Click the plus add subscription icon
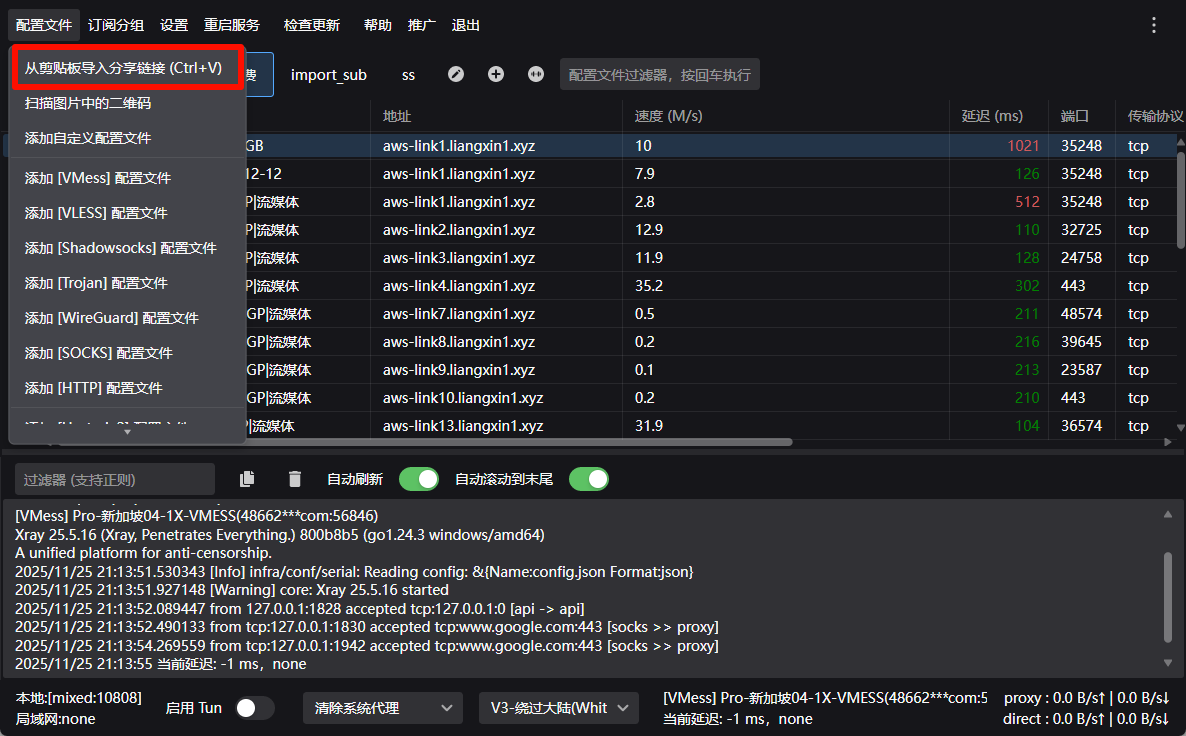Screen dimensions: 1186x736 (496, 75)
